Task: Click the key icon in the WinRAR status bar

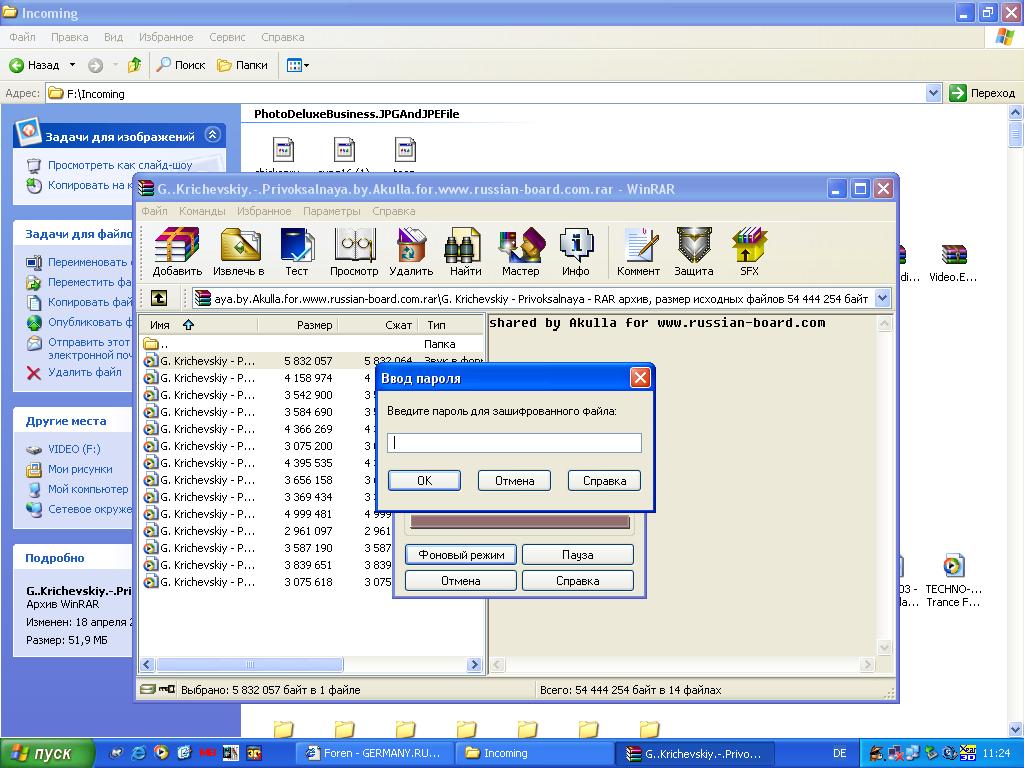Action: (167, 689)
